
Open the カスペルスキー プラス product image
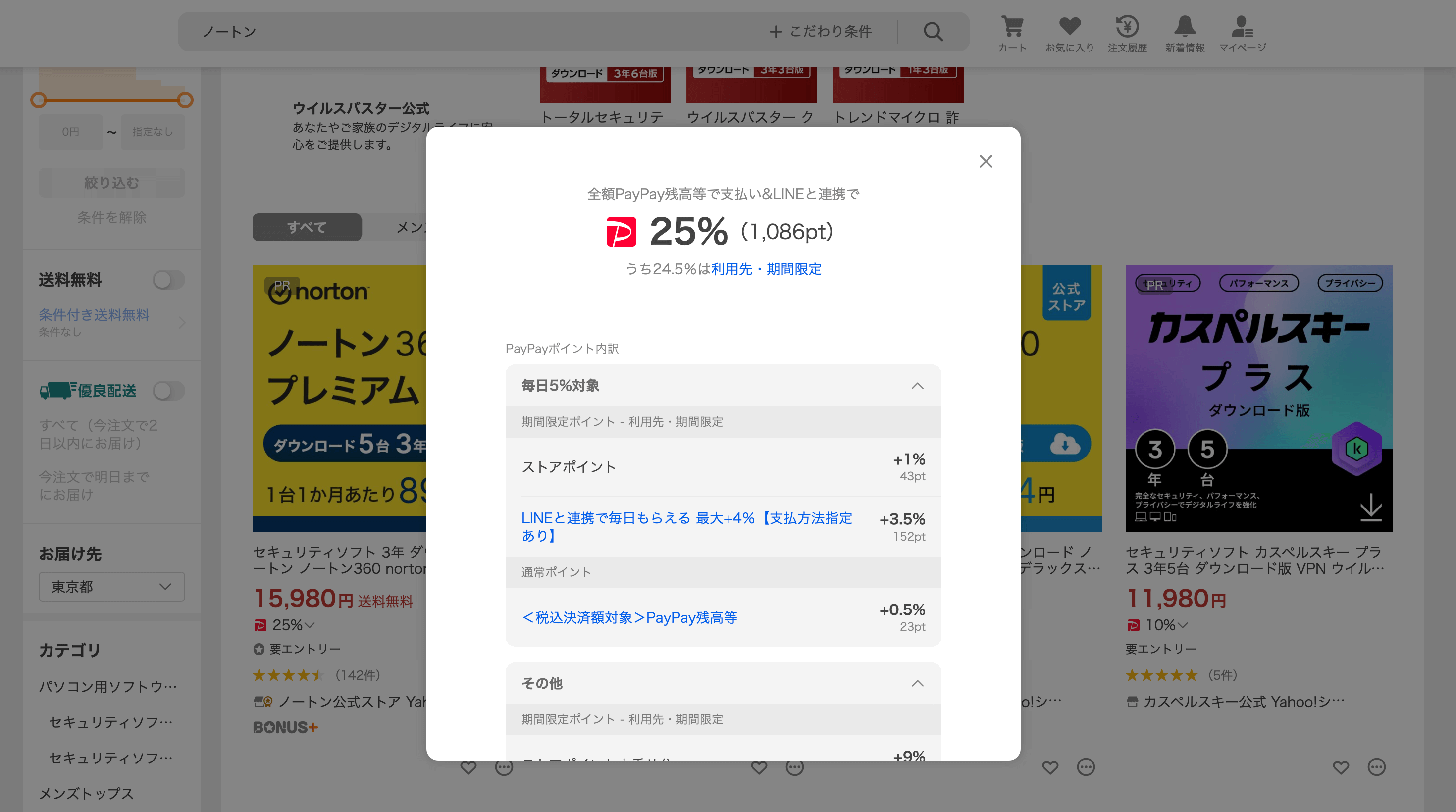[1259, 399]
